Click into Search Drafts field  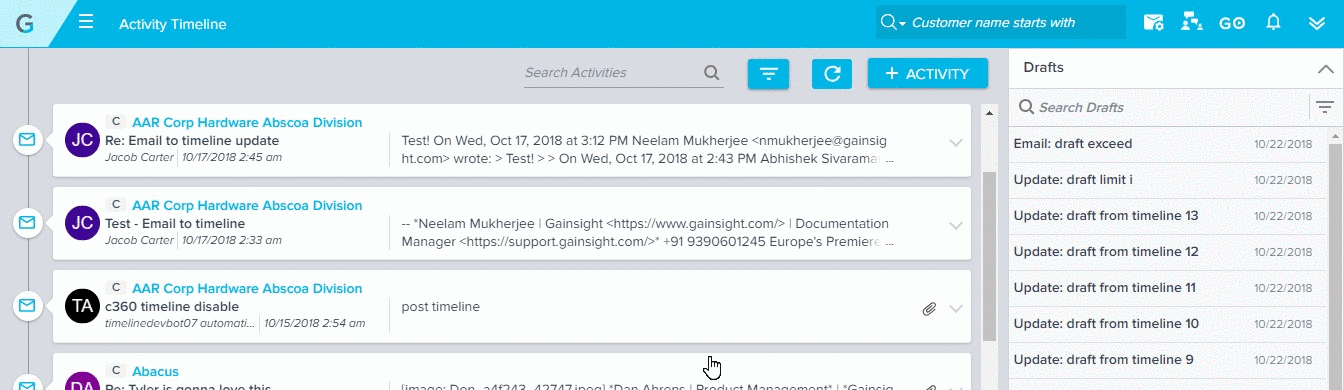click(x=1170, y=107)
